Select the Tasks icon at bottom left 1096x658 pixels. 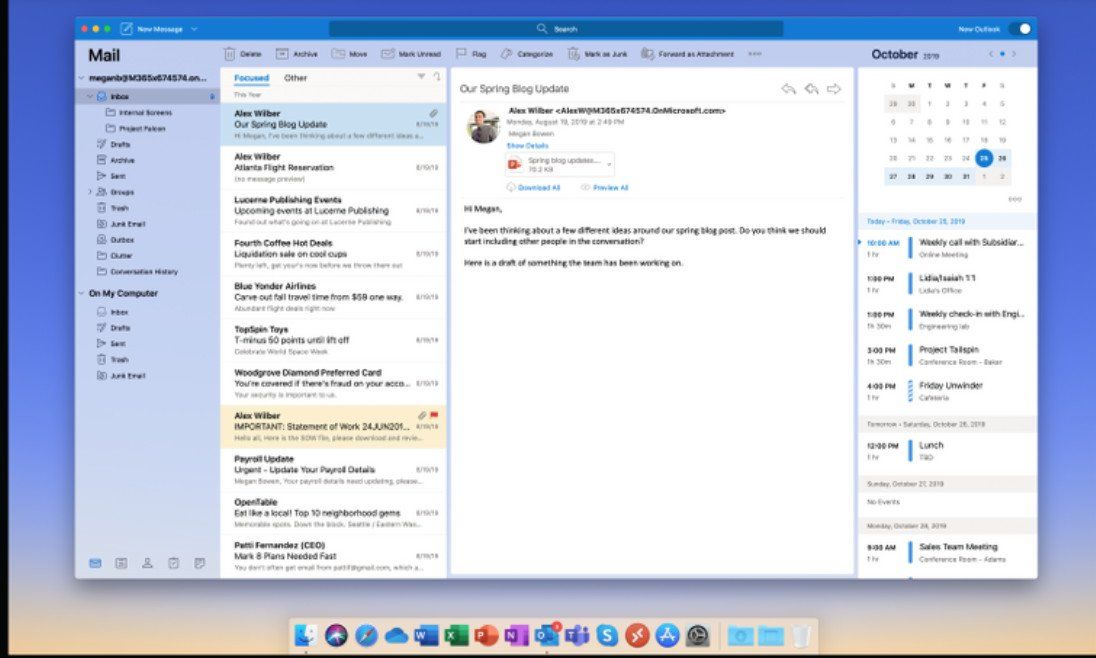coord(174,563)
